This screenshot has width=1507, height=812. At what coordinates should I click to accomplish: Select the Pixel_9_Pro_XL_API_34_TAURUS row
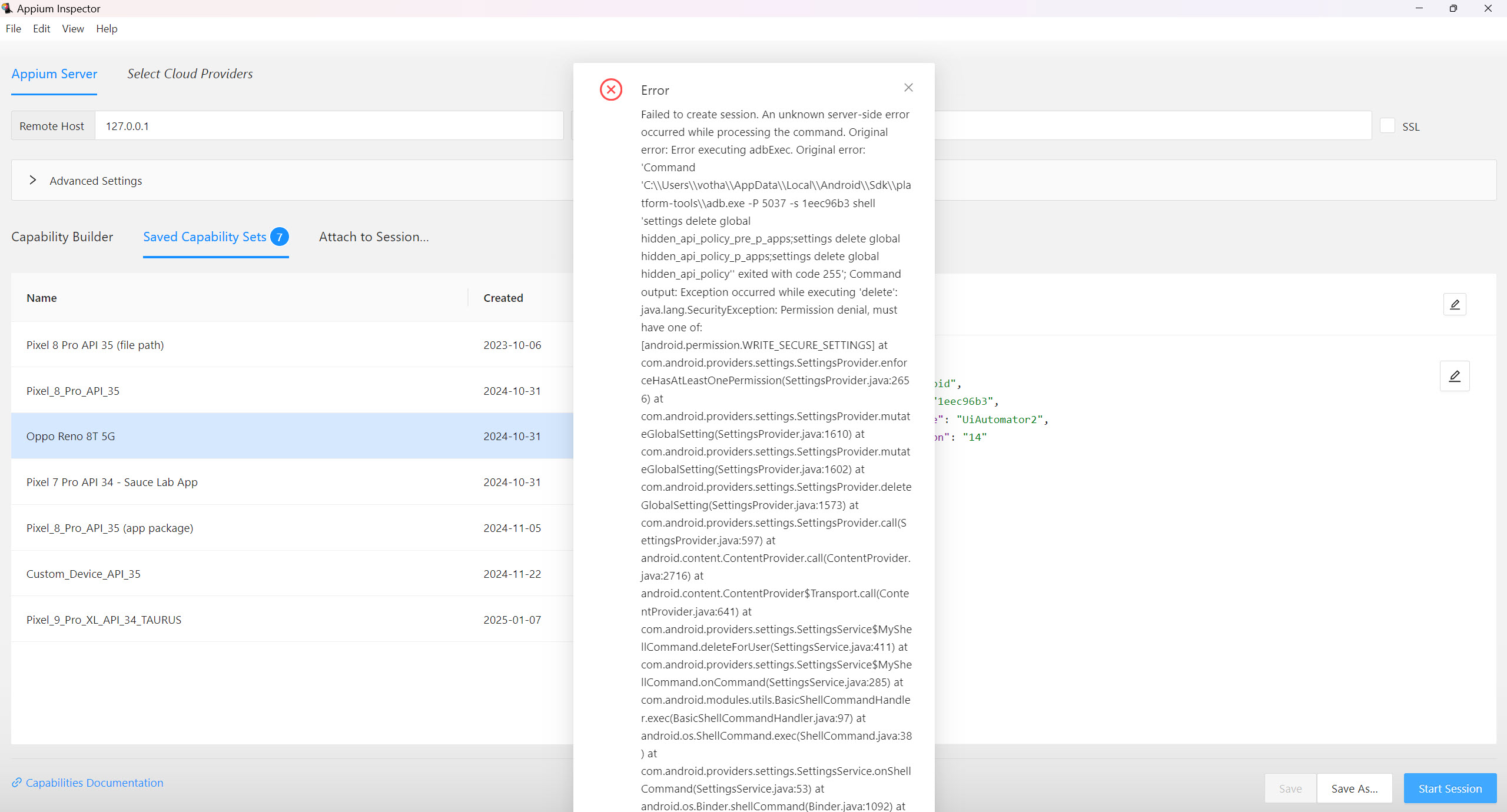pyautogui.click(x=292, y=620)
